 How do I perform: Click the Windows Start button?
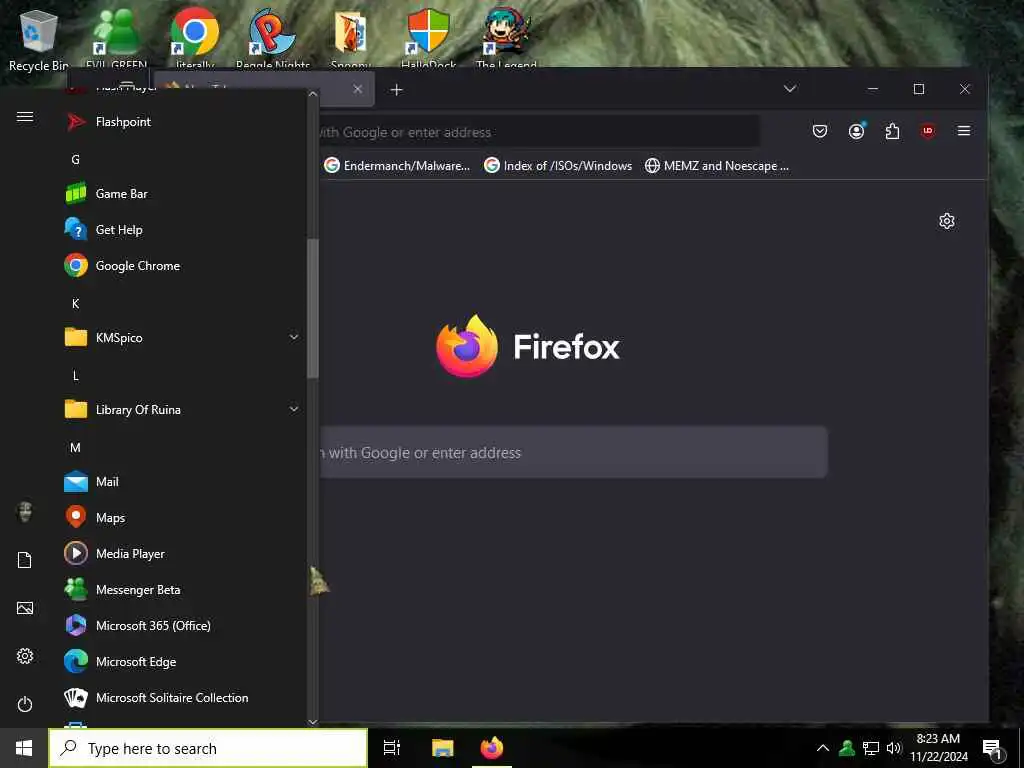(24, 748)
